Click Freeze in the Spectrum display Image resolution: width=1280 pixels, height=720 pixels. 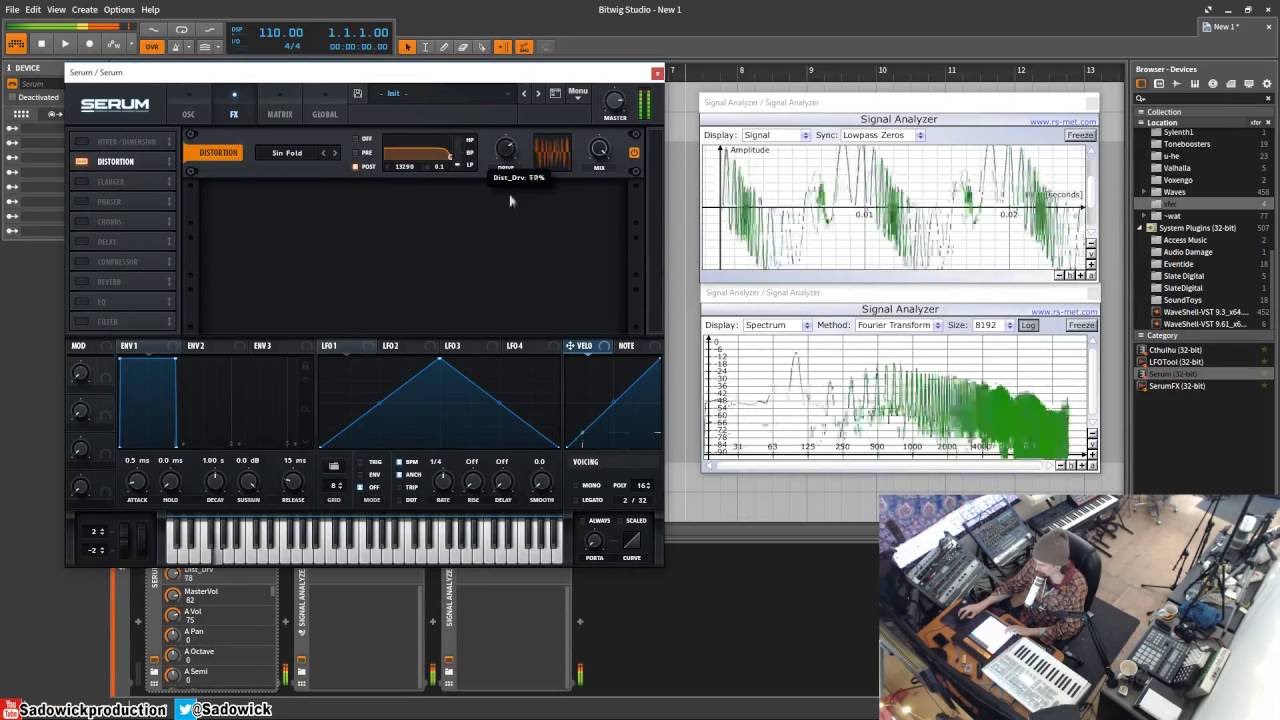[1081, 325]
